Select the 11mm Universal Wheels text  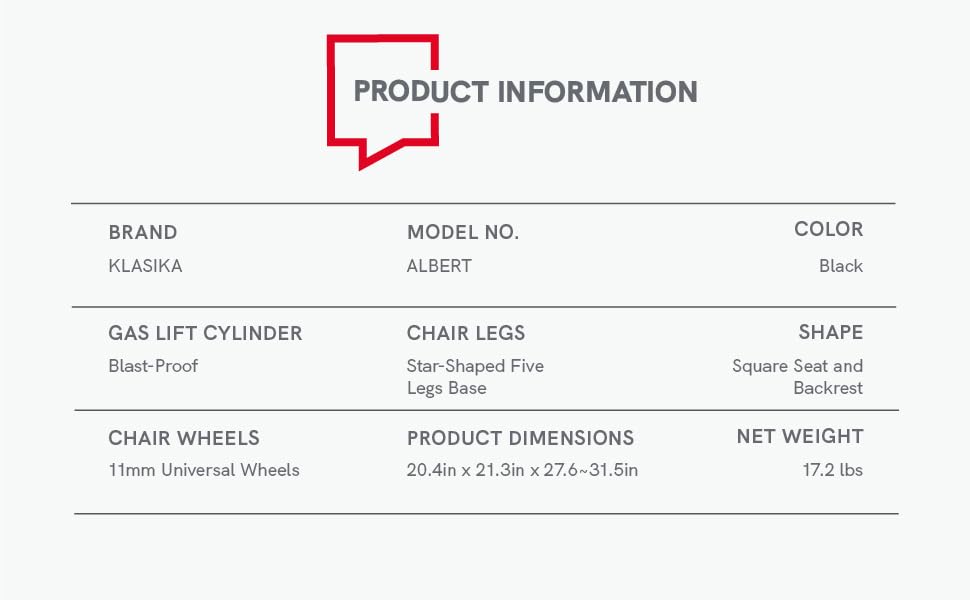pyautogui.click(x=204, y=470)
